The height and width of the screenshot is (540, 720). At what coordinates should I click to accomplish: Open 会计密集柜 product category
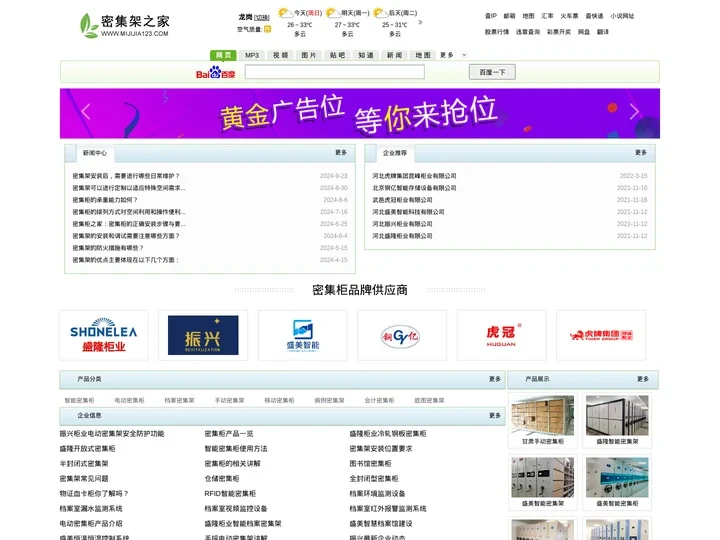click(x=380, y=400)
